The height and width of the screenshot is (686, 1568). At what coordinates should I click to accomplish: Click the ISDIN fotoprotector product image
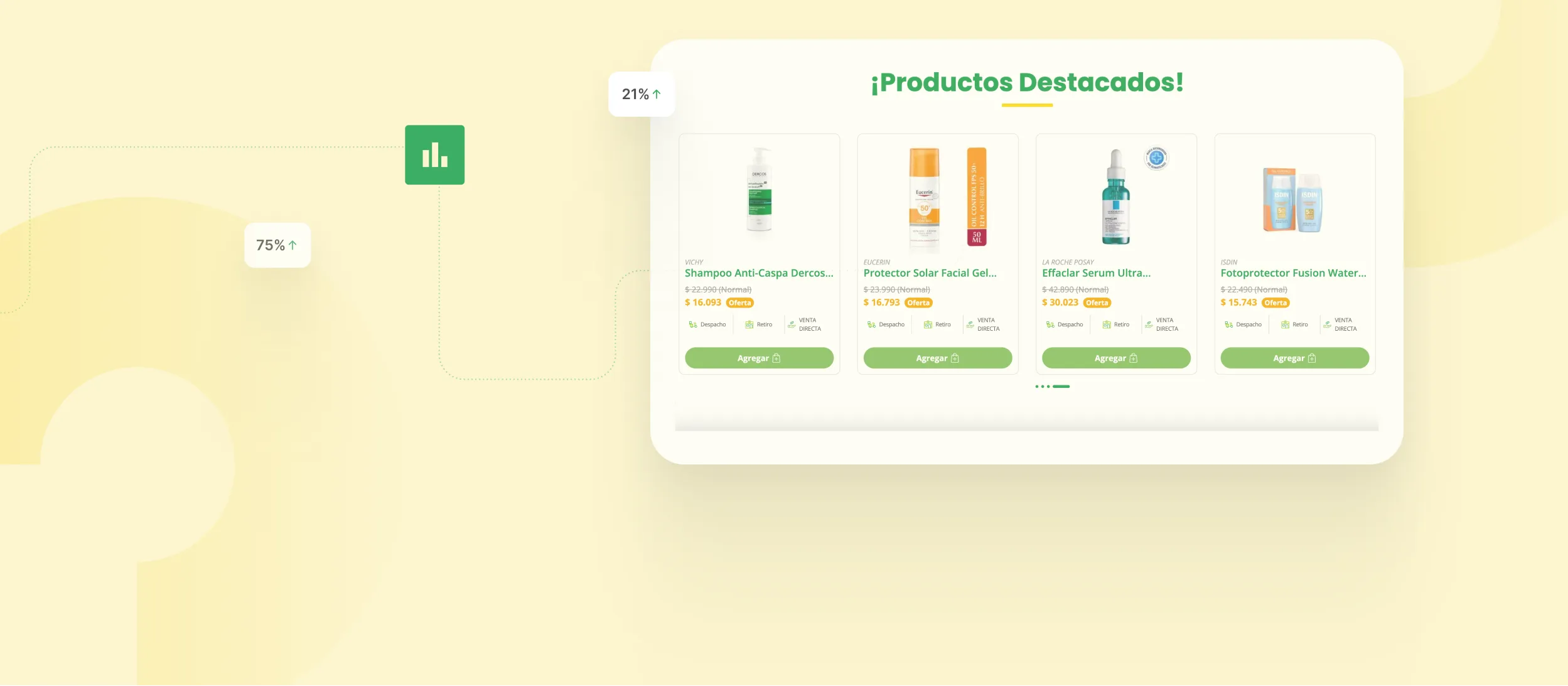[x=1292, y=200]
